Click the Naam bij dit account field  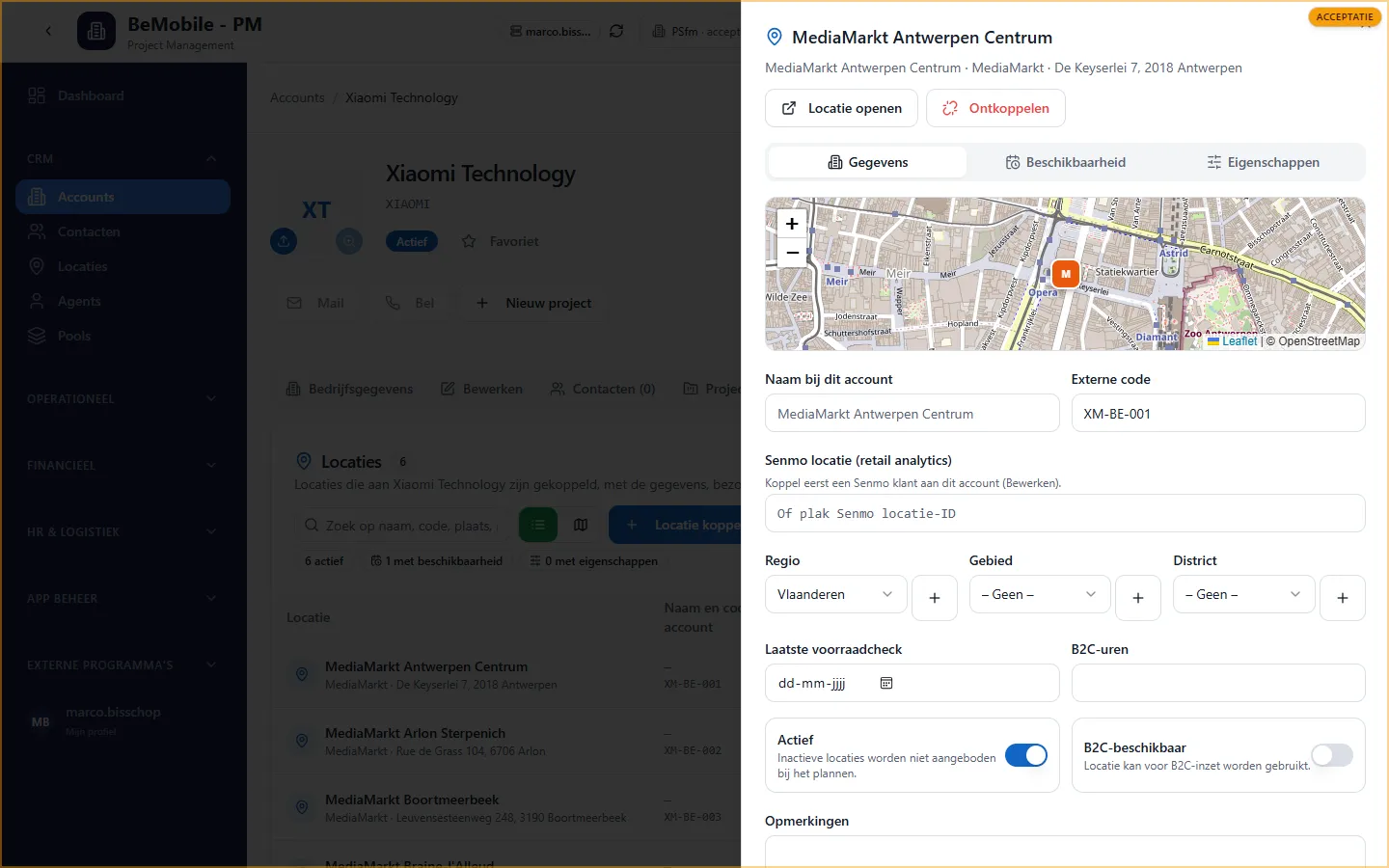coord(912,414)
